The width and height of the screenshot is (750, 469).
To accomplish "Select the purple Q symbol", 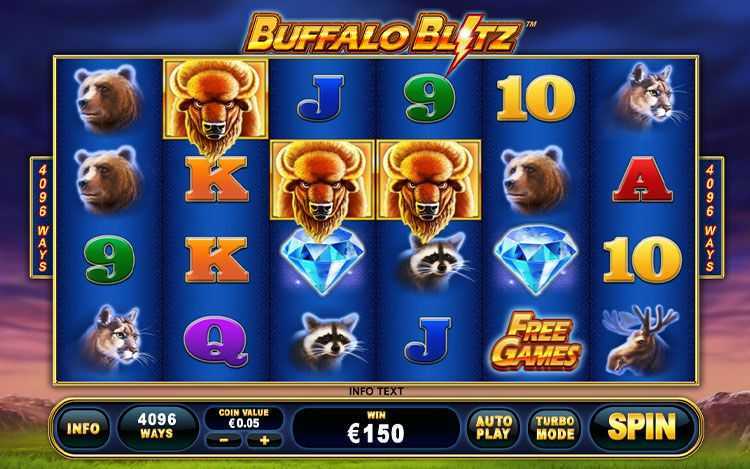I will (215, 341).
